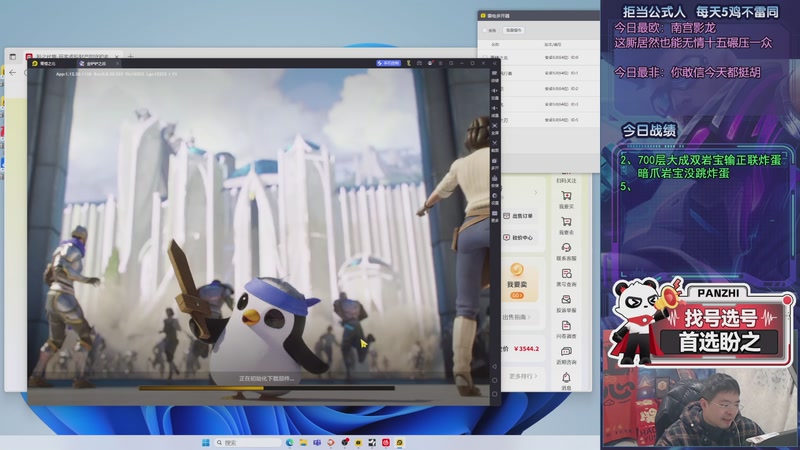
Task: Open a new browser tab with plus
Action: pos(131,56)
